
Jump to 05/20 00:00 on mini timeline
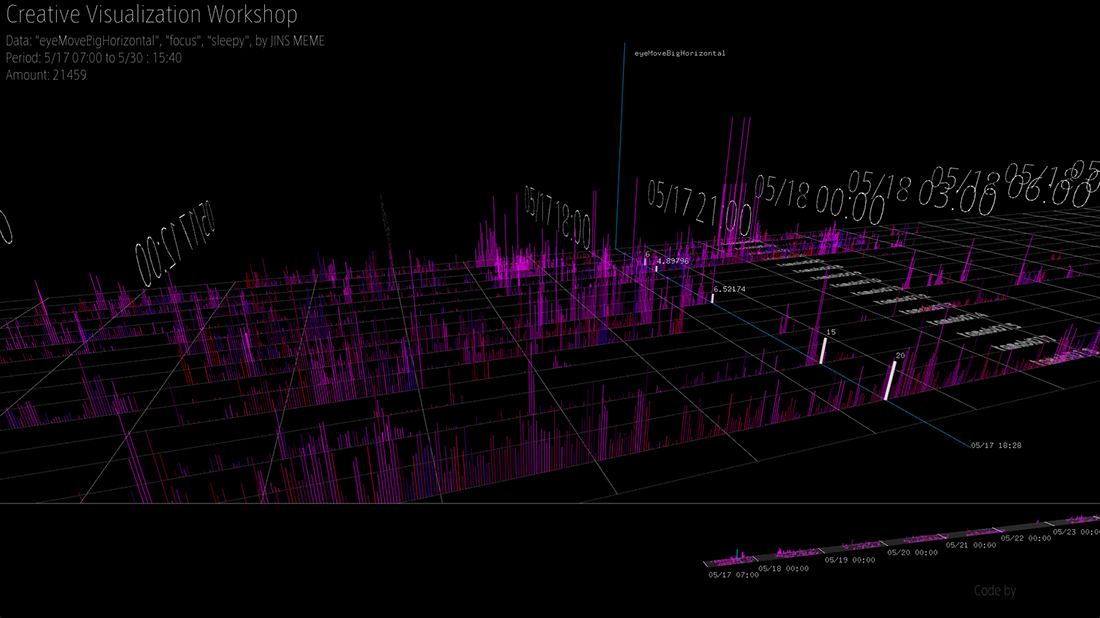[x=912, y=552]
